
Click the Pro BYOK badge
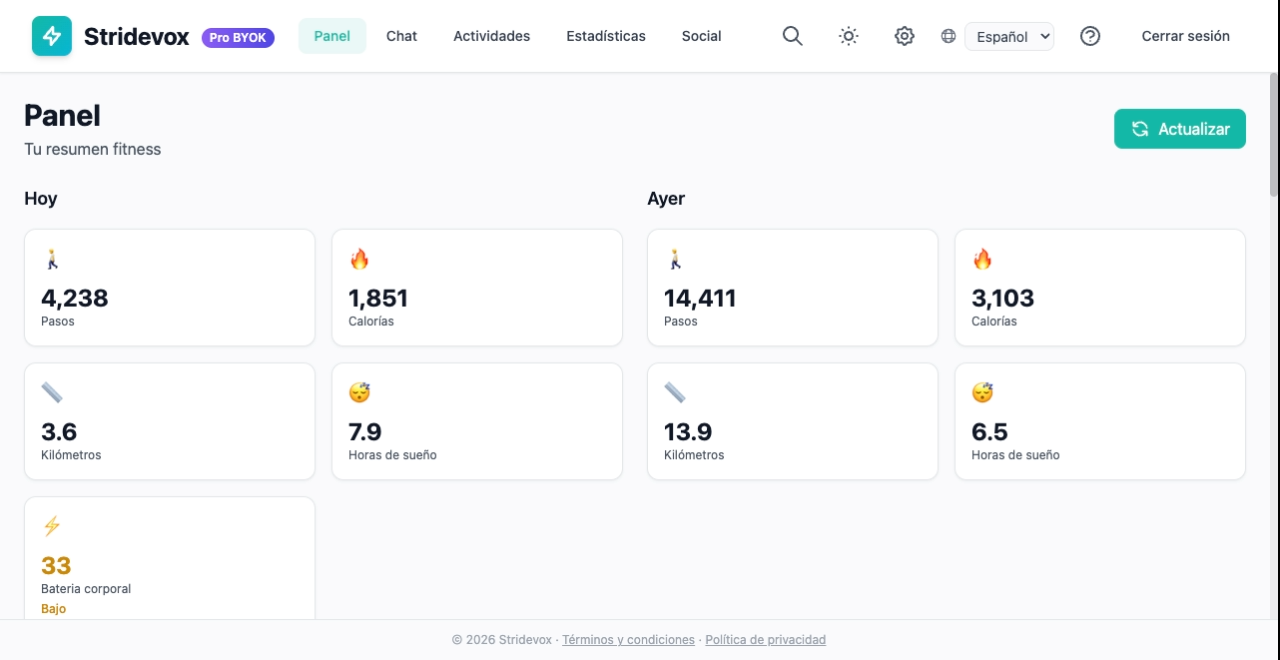tap(238, 38)
